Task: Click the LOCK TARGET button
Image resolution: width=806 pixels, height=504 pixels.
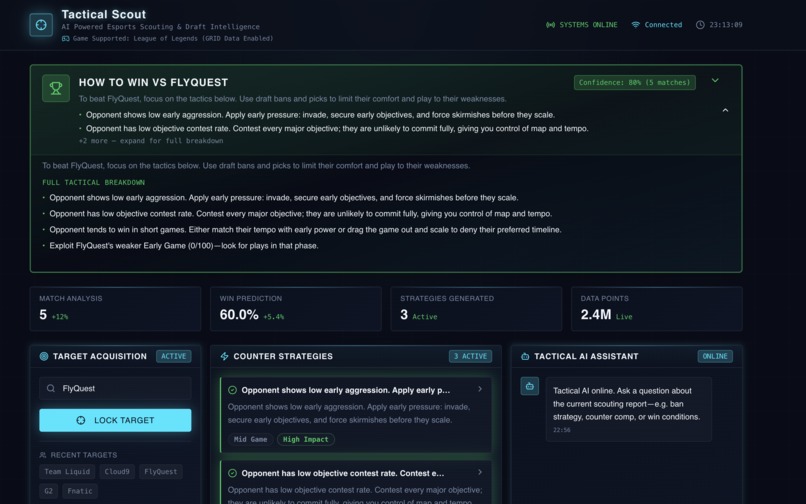Action: point(115,420)
